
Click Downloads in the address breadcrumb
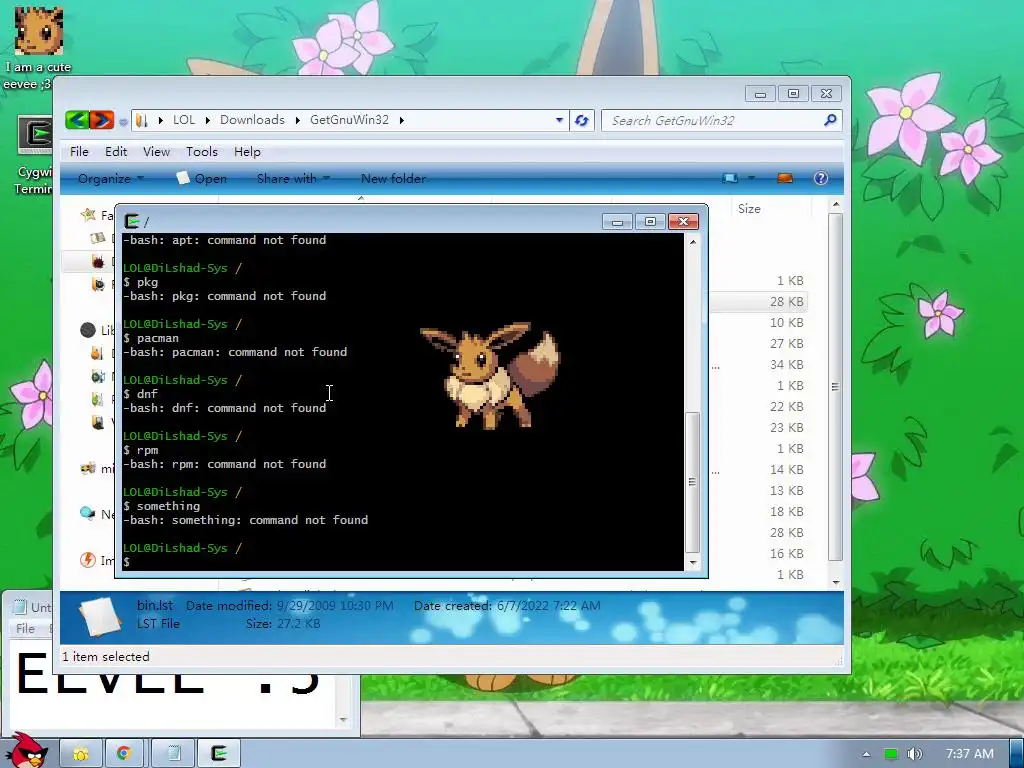point(252,120)
